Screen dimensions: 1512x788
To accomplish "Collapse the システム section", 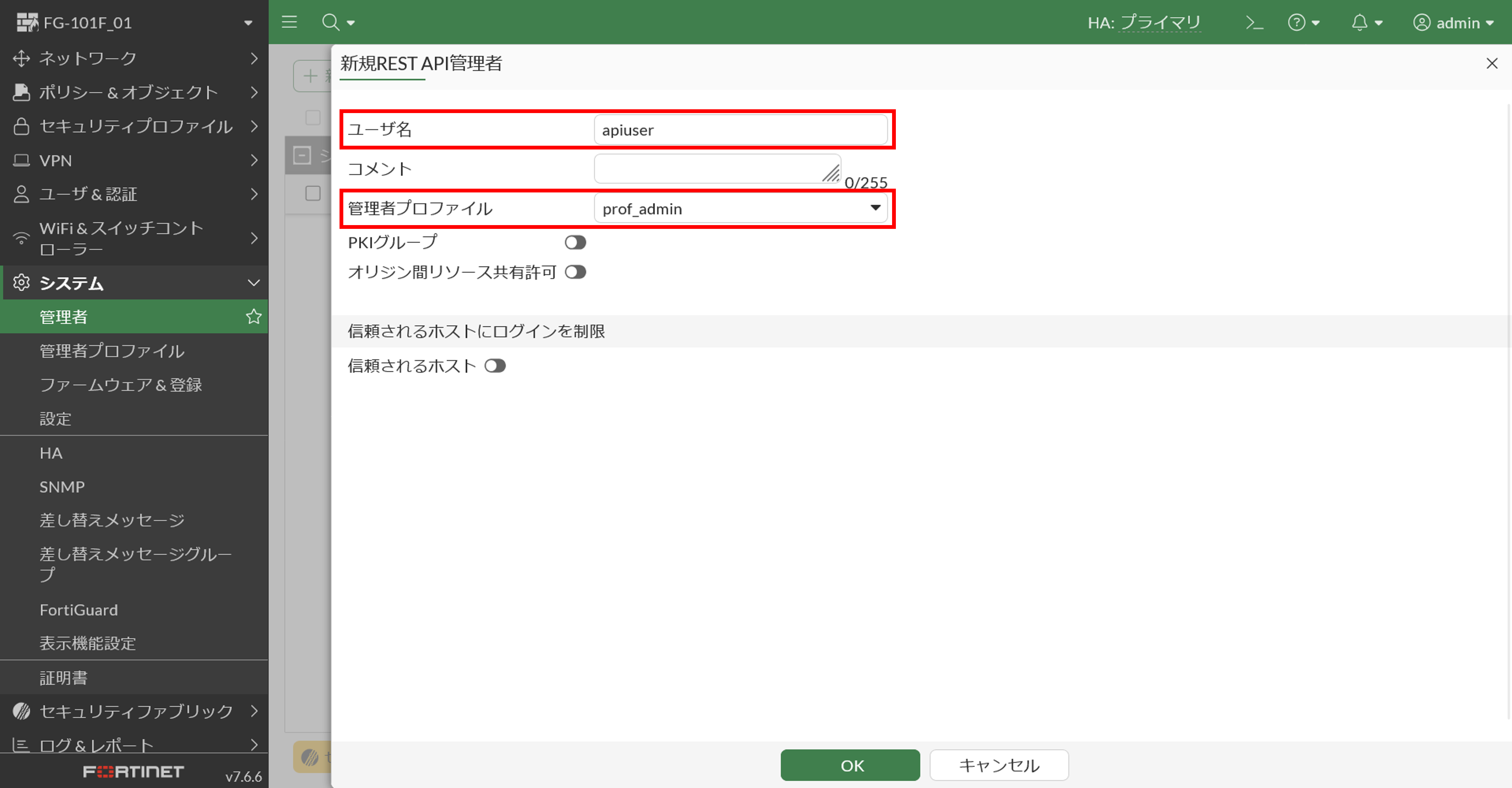I will (x=254, y=282).
